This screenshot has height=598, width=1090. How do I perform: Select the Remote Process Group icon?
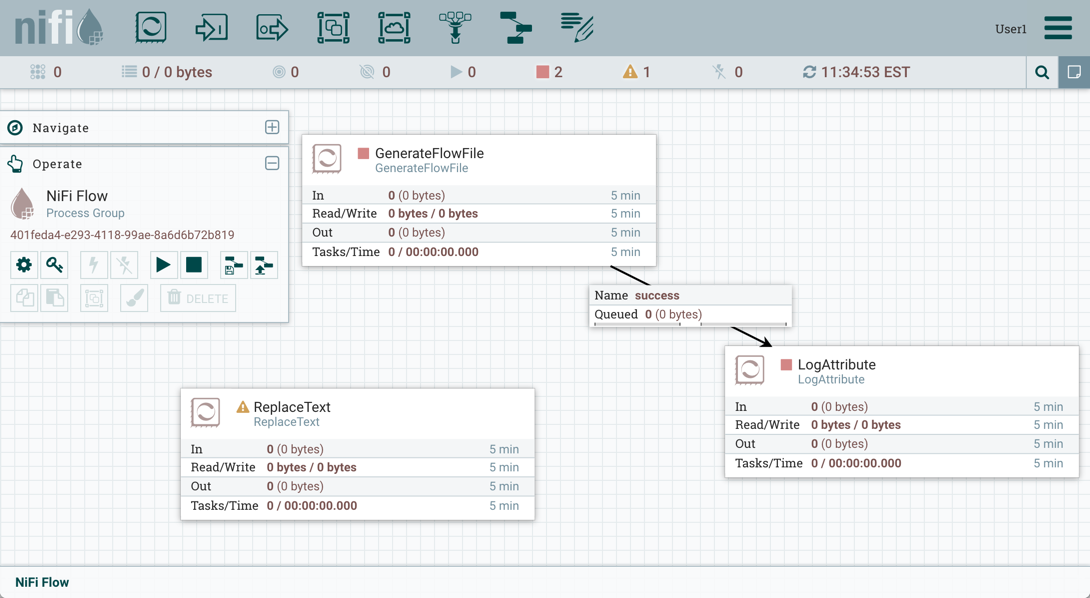[x=394, y=27]
